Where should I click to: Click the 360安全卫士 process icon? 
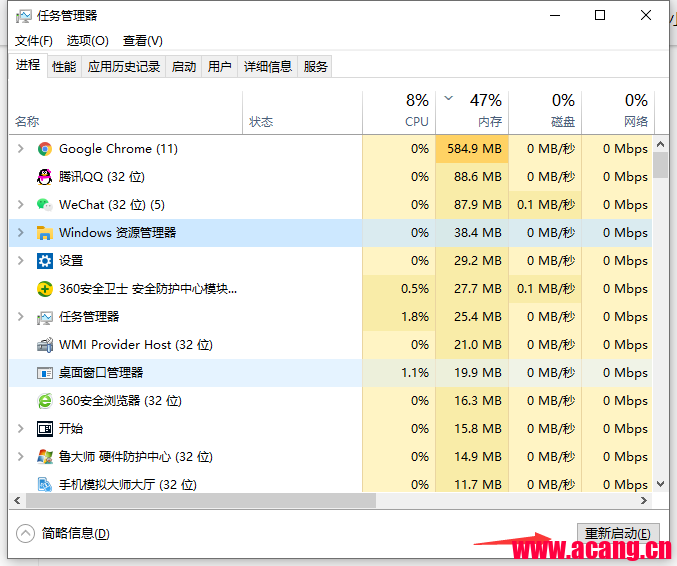click(x=44, y=289)
